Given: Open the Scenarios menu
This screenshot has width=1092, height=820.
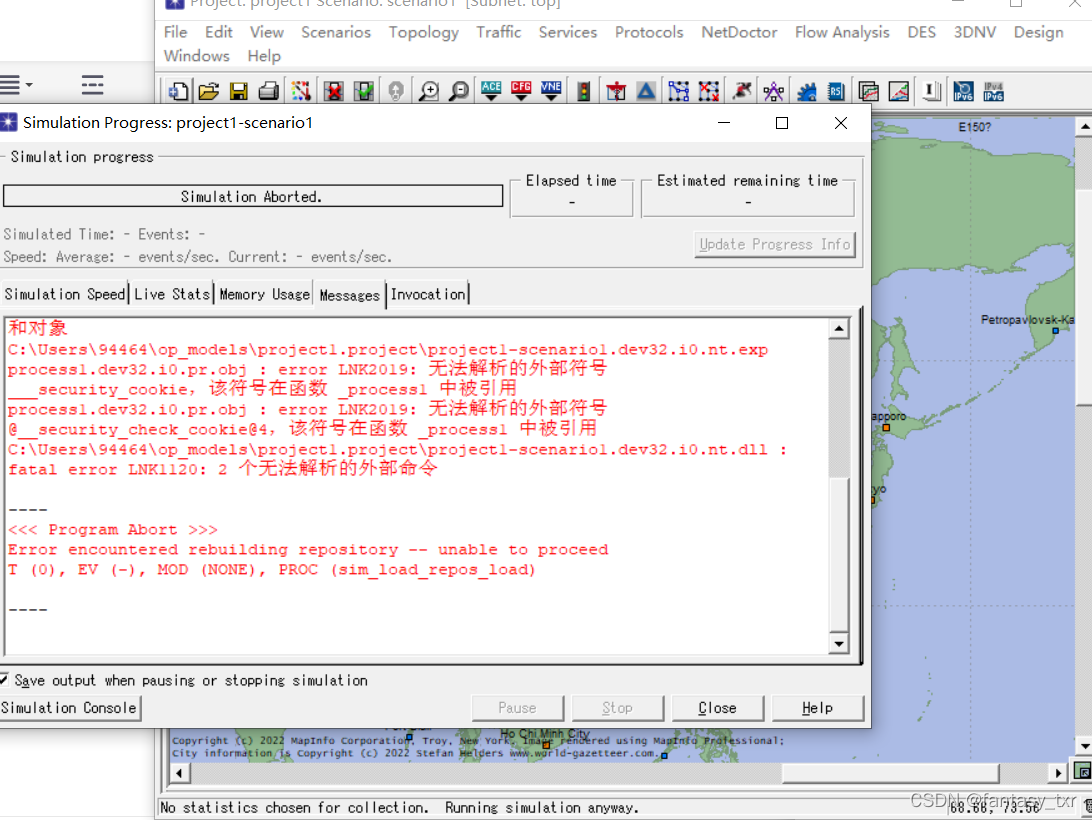Looking at the screenshot, I should (336, 32).
